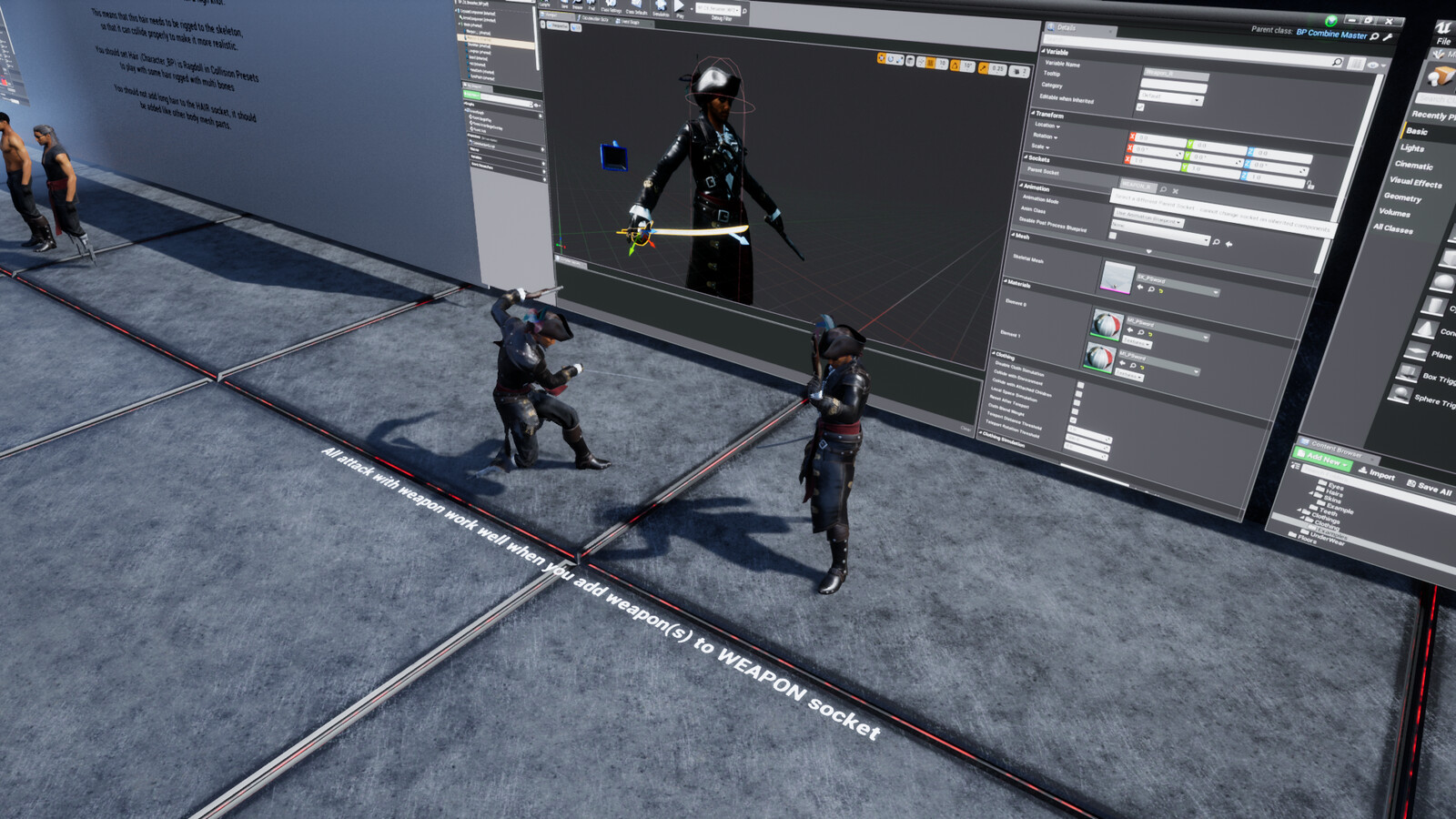Select the Hairs folder in content tree
This screenshot has height=819, width=1456.
tap(1331, 492)
